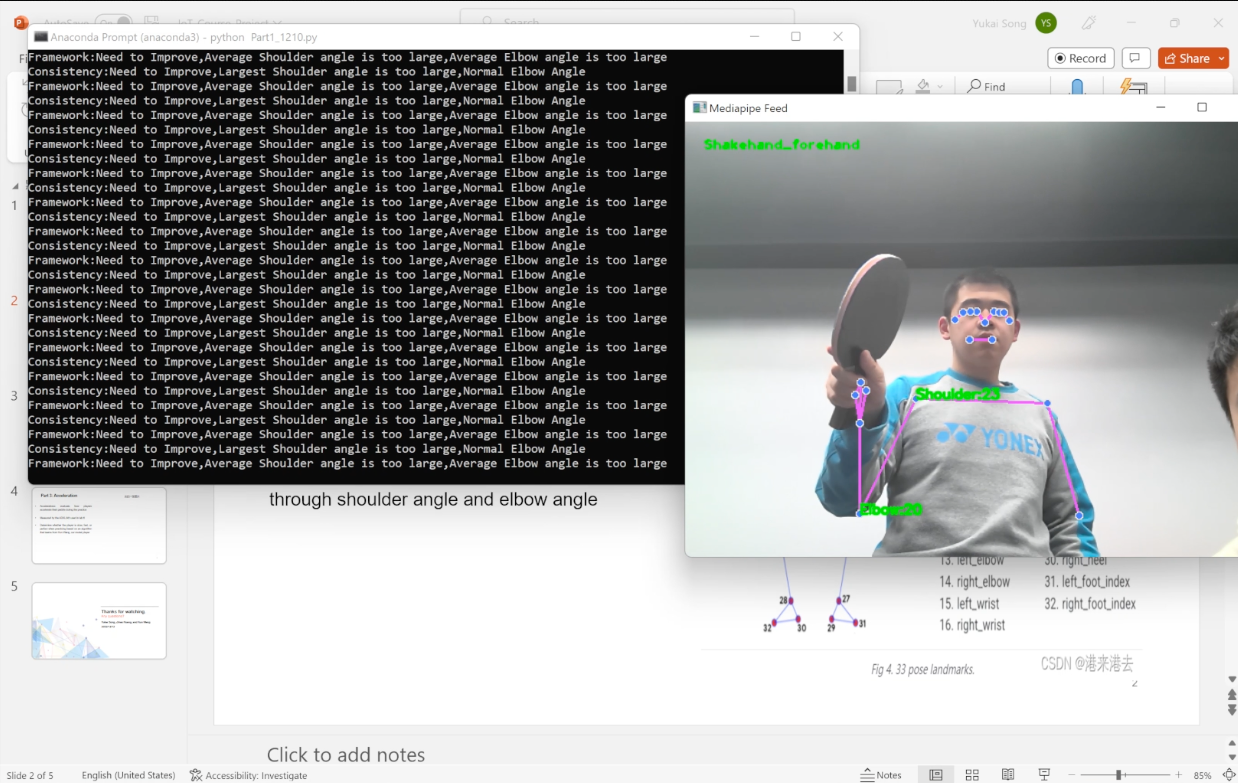Restore down the PowerPoint window
The image size is (1238, 783).
coord(1174,22)
